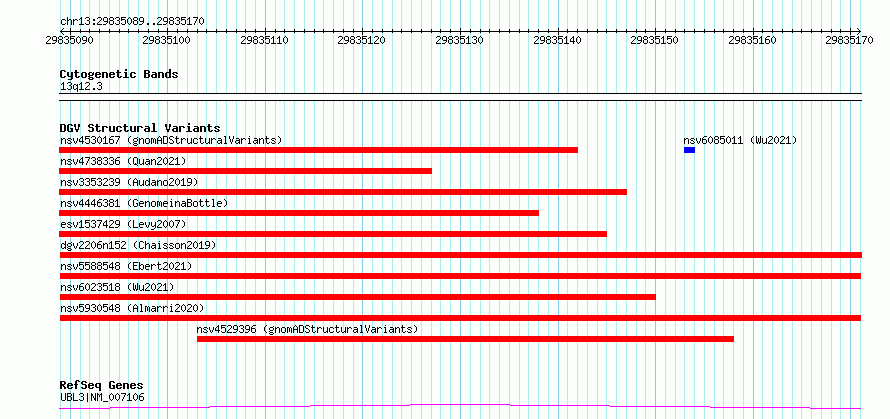Click the small blue nsv6085011 bar
The image size is (890, 419).
(x=690, y=150)
